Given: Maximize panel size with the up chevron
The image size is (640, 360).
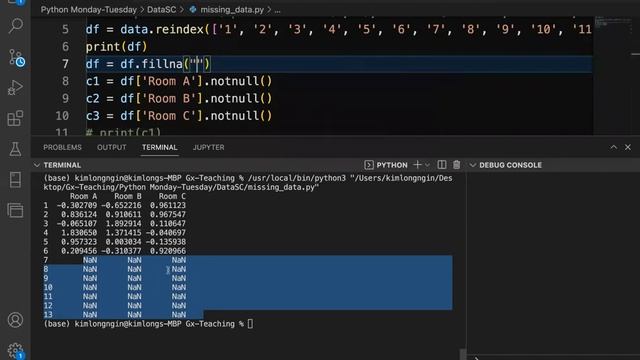Looking at the screenshot, I should 613,147.
